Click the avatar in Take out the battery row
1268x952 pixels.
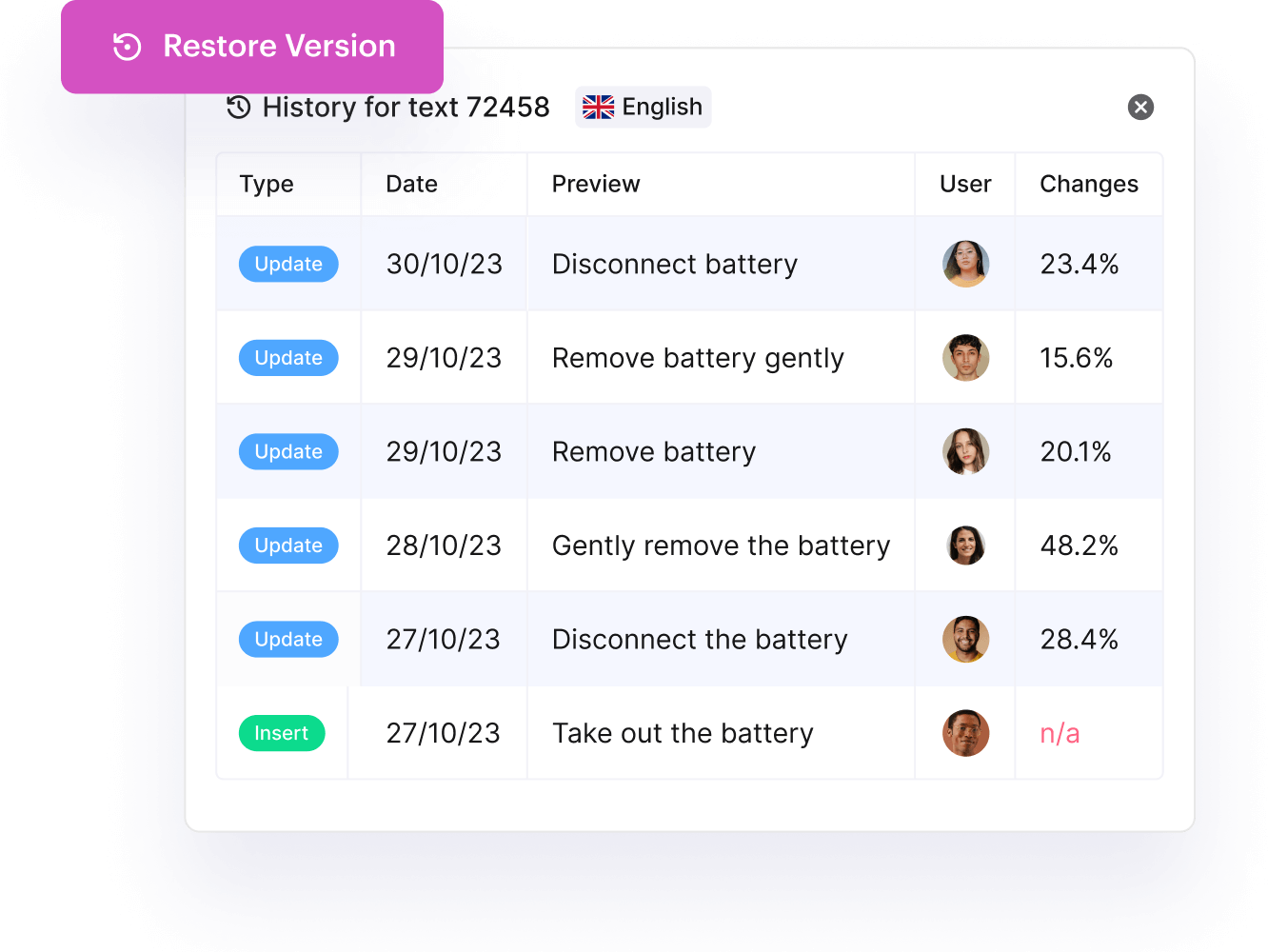pos(965,733)
